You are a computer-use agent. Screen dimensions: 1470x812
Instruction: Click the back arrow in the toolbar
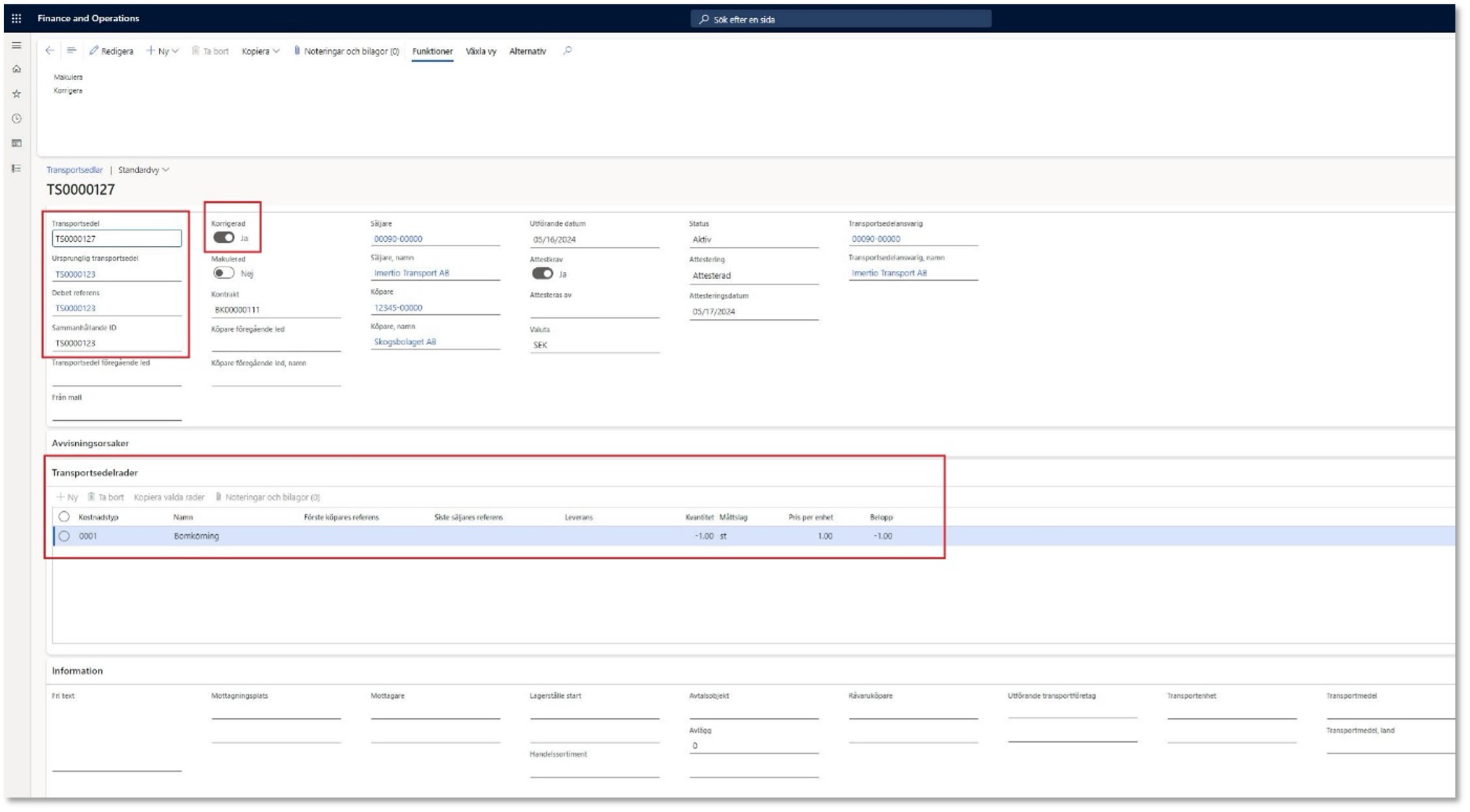point(50,51)
